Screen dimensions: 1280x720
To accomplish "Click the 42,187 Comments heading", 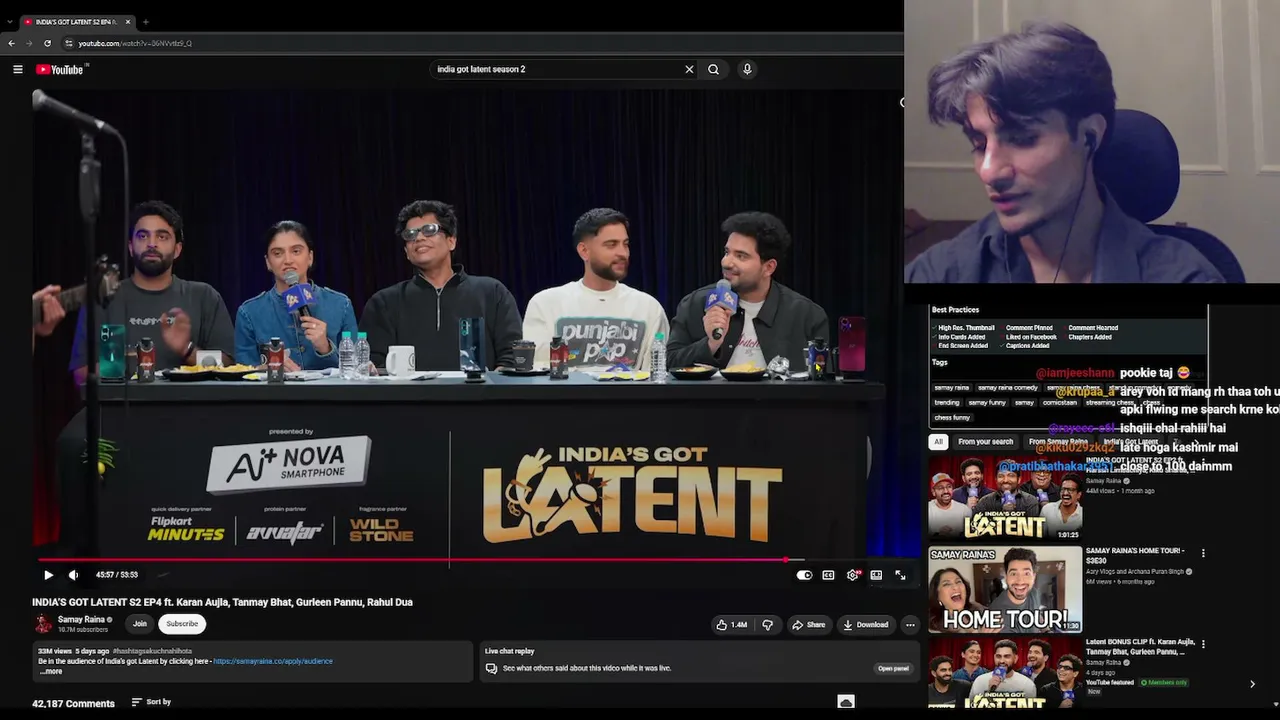I will tap(73, 703).
